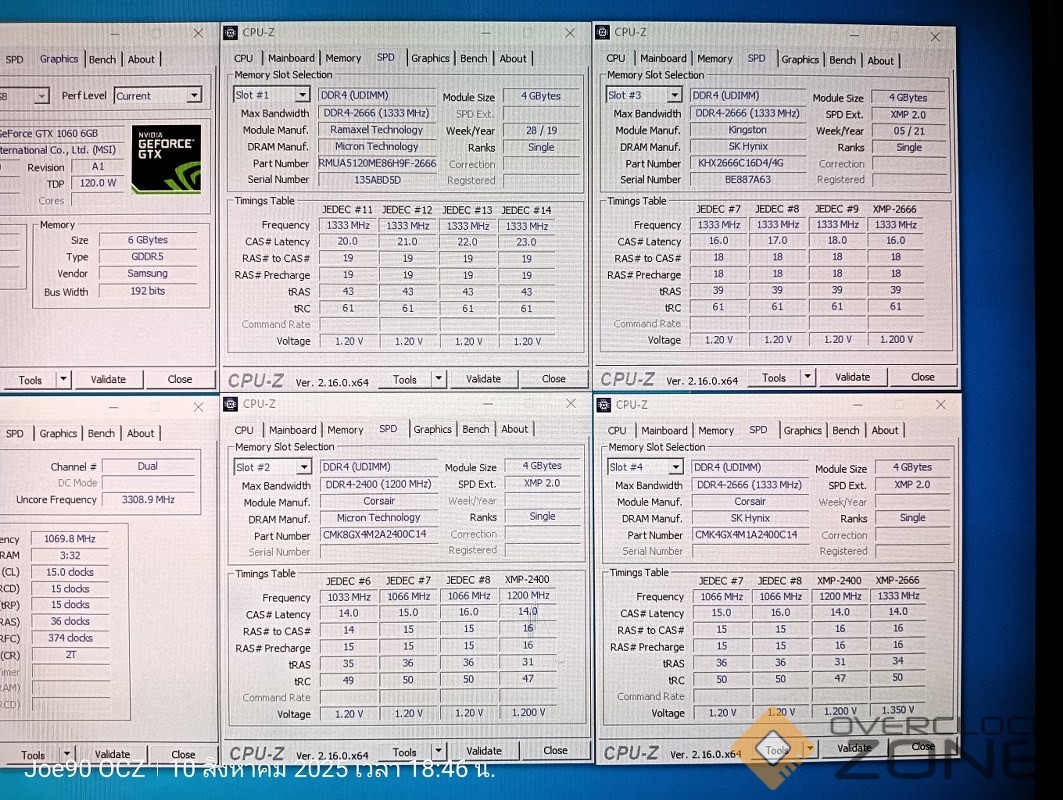Click CPU-Z title icon of Slot #2 window
The height and width of the screenshot is (800, 1063).
pos(230,404)
